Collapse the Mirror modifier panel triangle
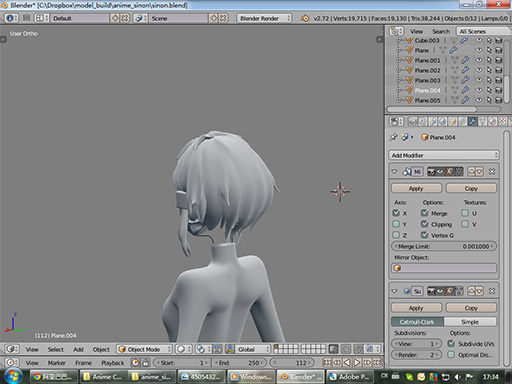The width and height of the screenshot is (512, 384). pos(394,171)
